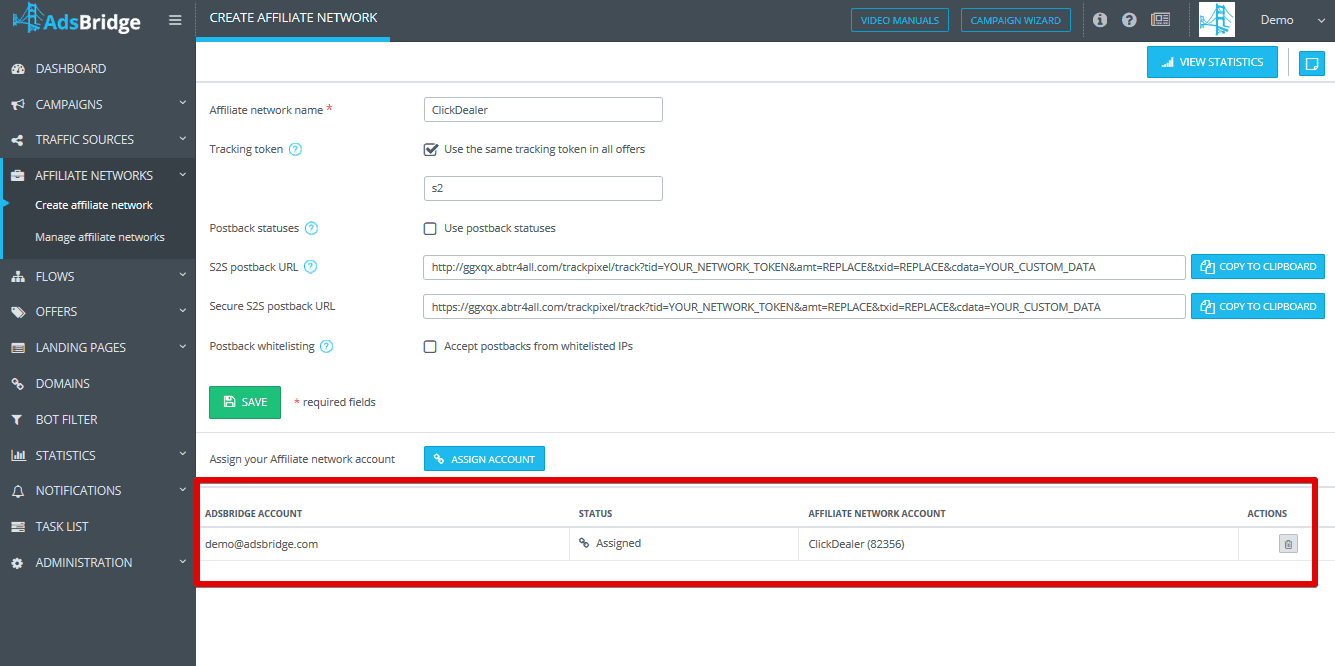Click the Flows sitemap icon

[x=17, y=277]
